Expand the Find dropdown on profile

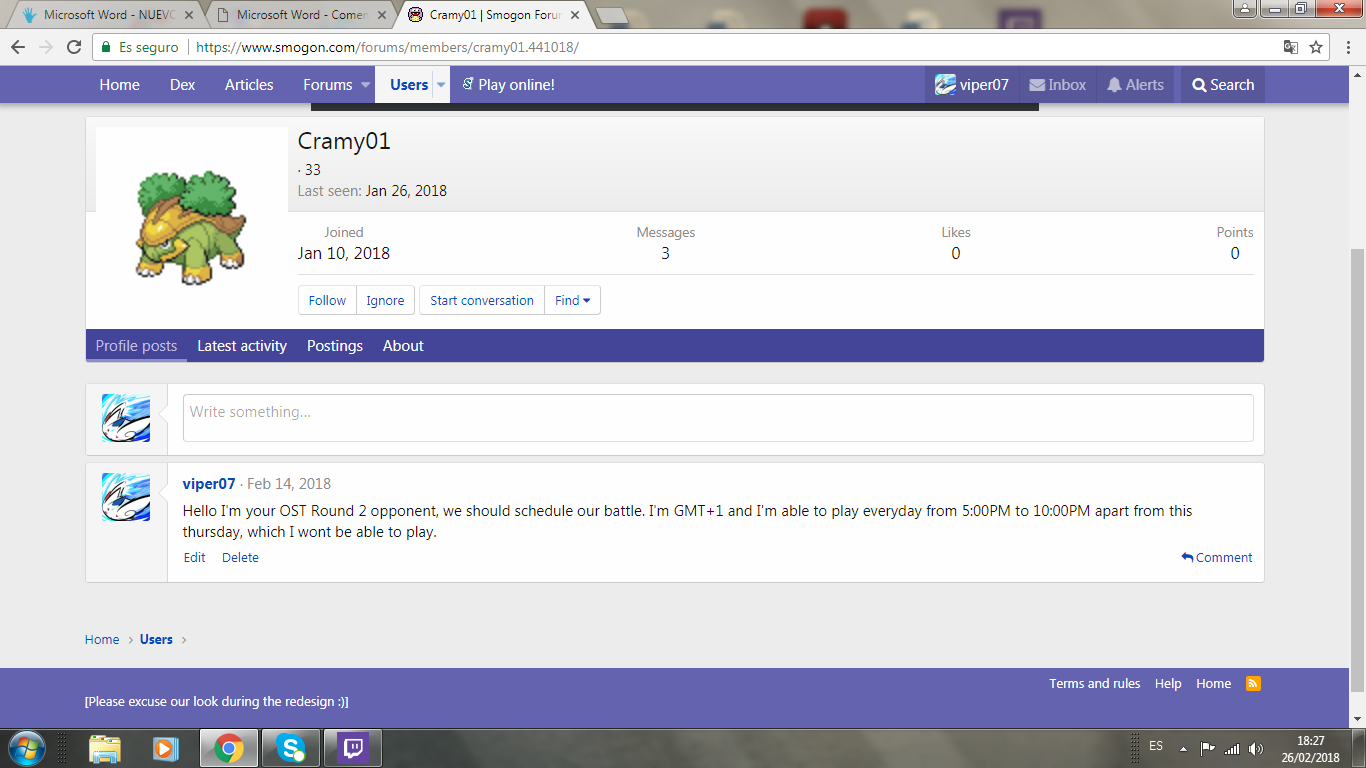(x=572, y=300)
